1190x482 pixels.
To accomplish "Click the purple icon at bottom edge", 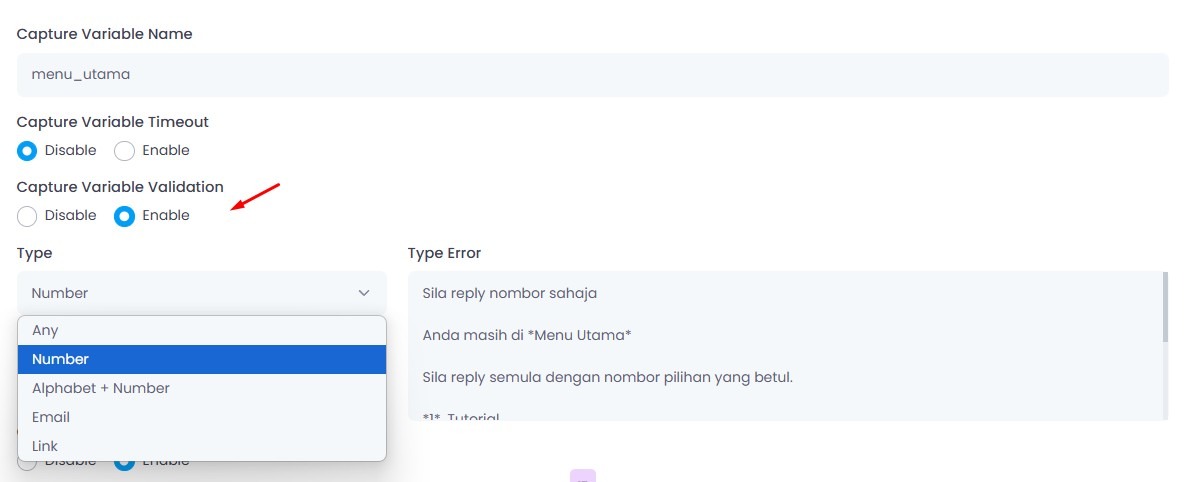I will [x=583, y=476].
